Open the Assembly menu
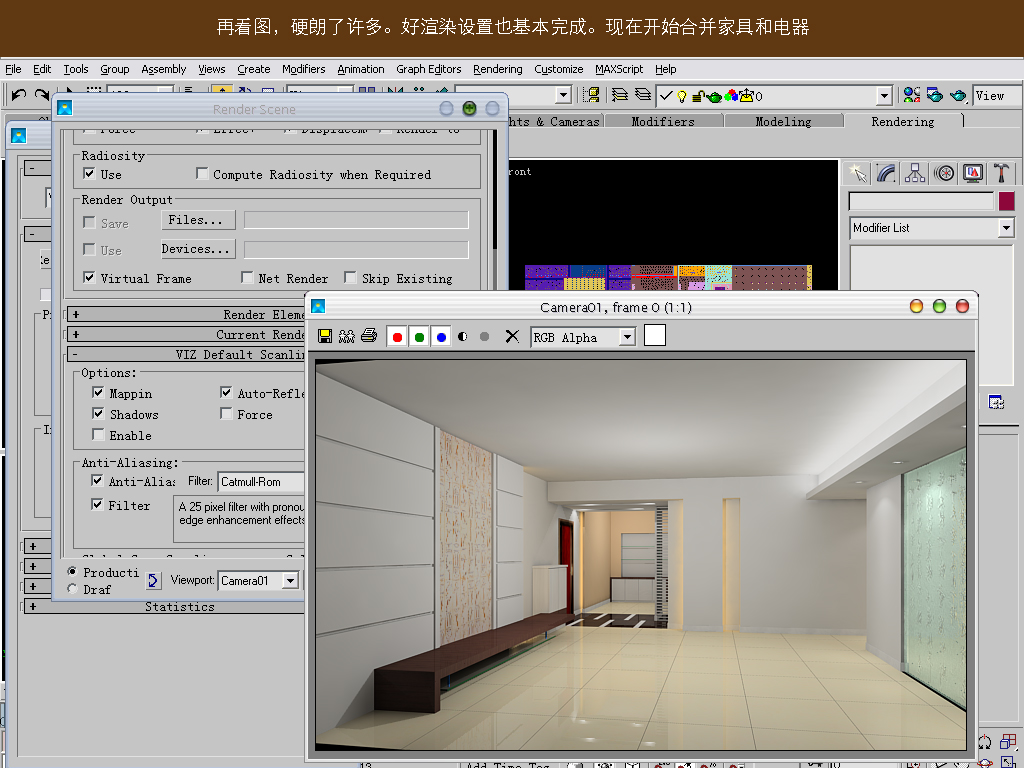This screenshot has height=768, width=1024. coord(163,69)
